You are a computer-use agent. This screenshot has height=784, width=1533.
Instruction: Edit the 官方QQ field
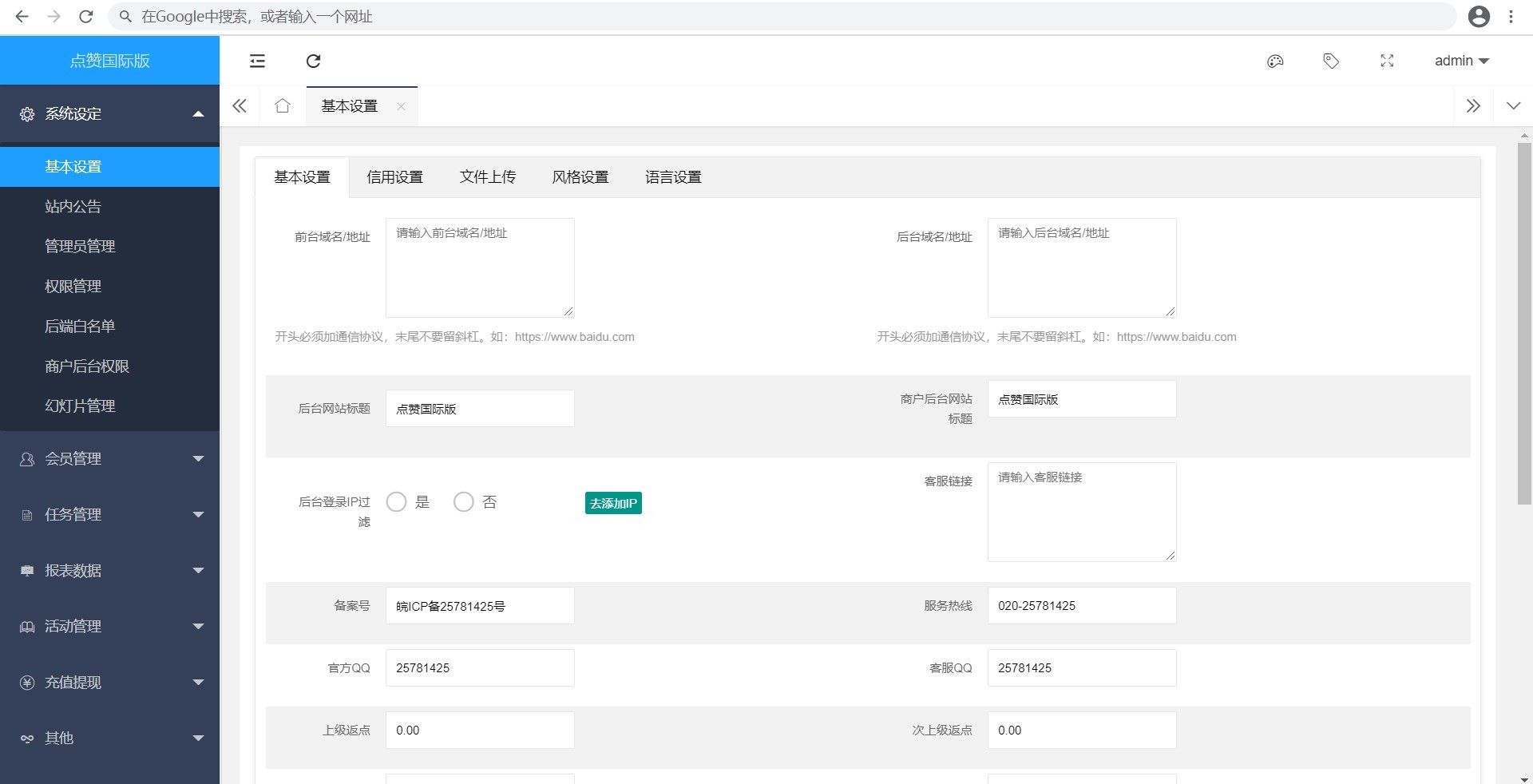[x=480, y=667]
